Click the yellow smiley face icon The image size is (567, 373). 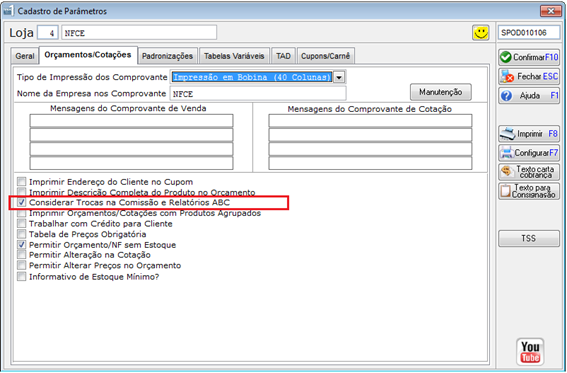click(x=481, y=33)
